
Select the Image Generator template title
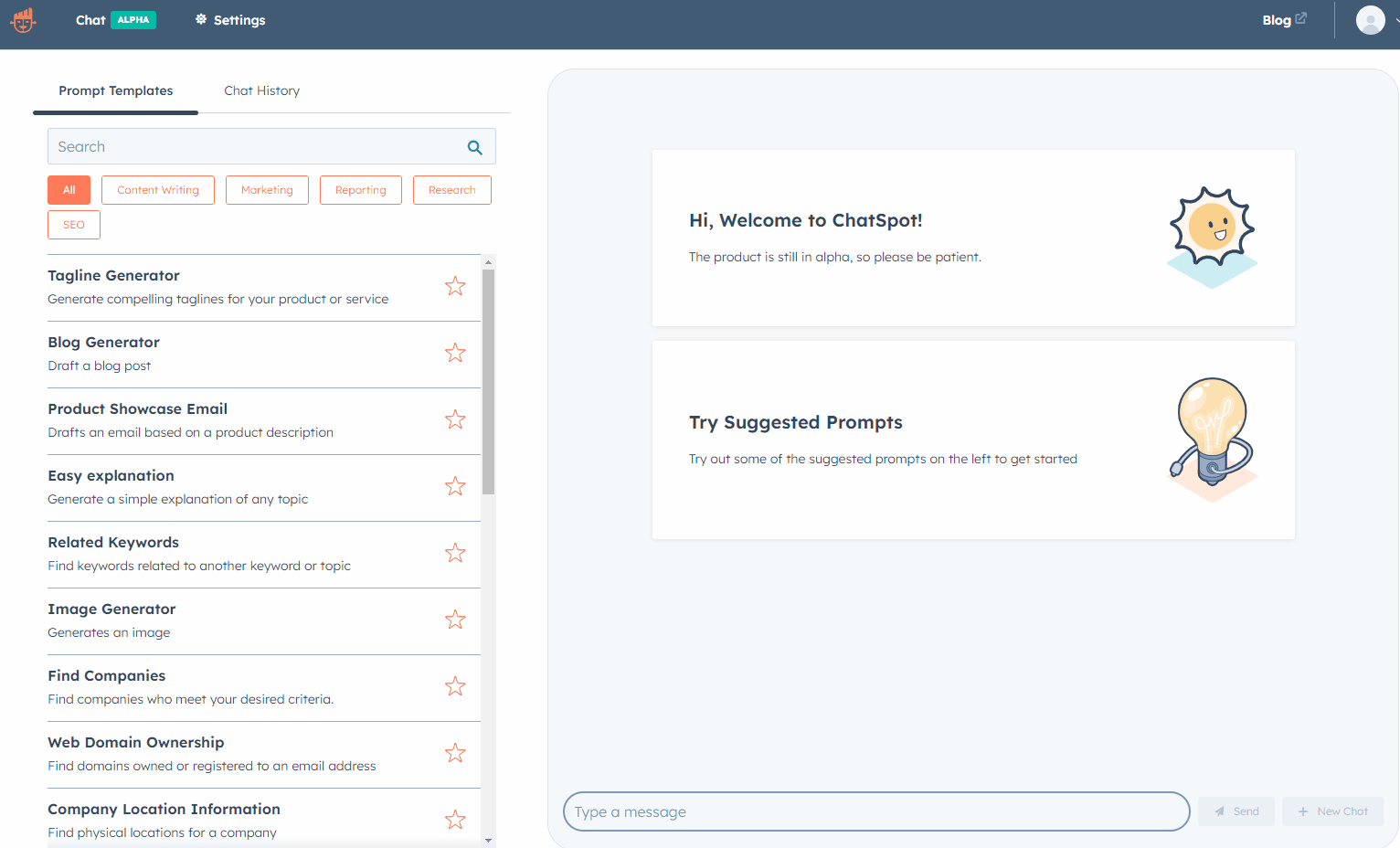[111, 609]
